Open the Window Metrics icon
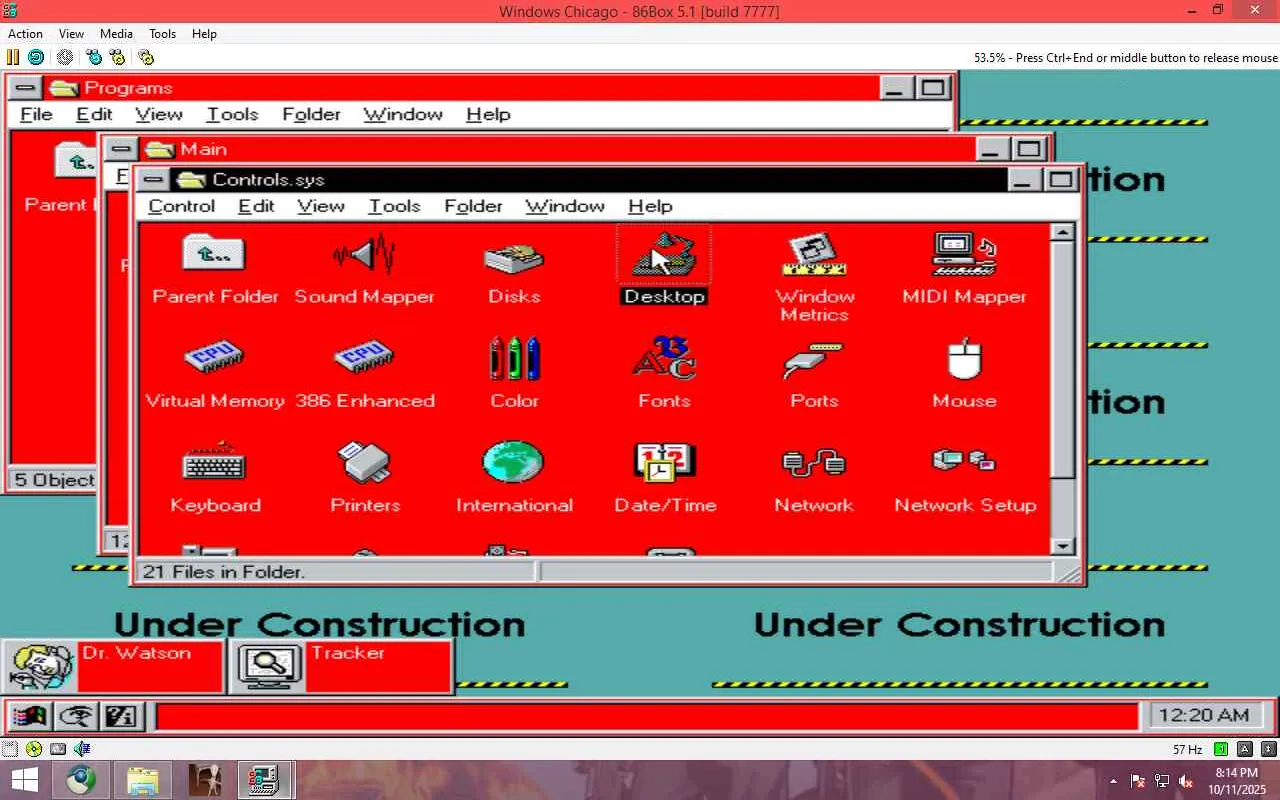Screen dimensions: 1280x800 pos(814,255)
